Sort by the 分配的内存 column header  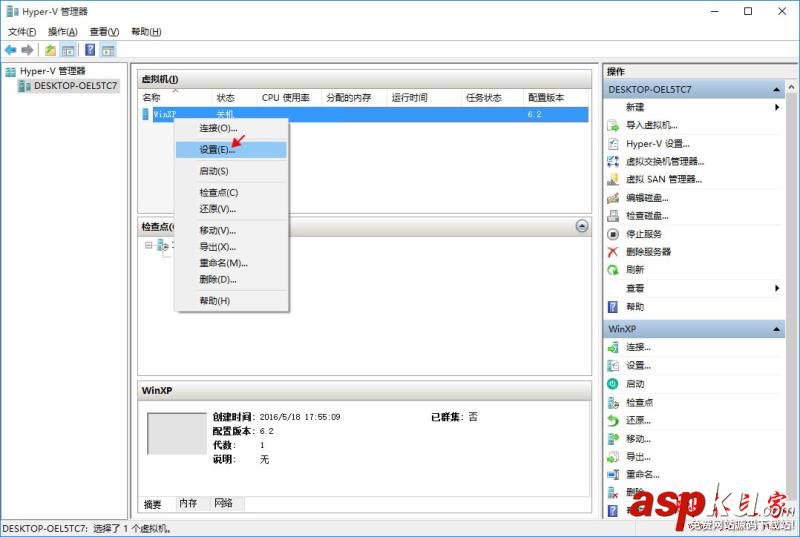[x=354, y=97]
